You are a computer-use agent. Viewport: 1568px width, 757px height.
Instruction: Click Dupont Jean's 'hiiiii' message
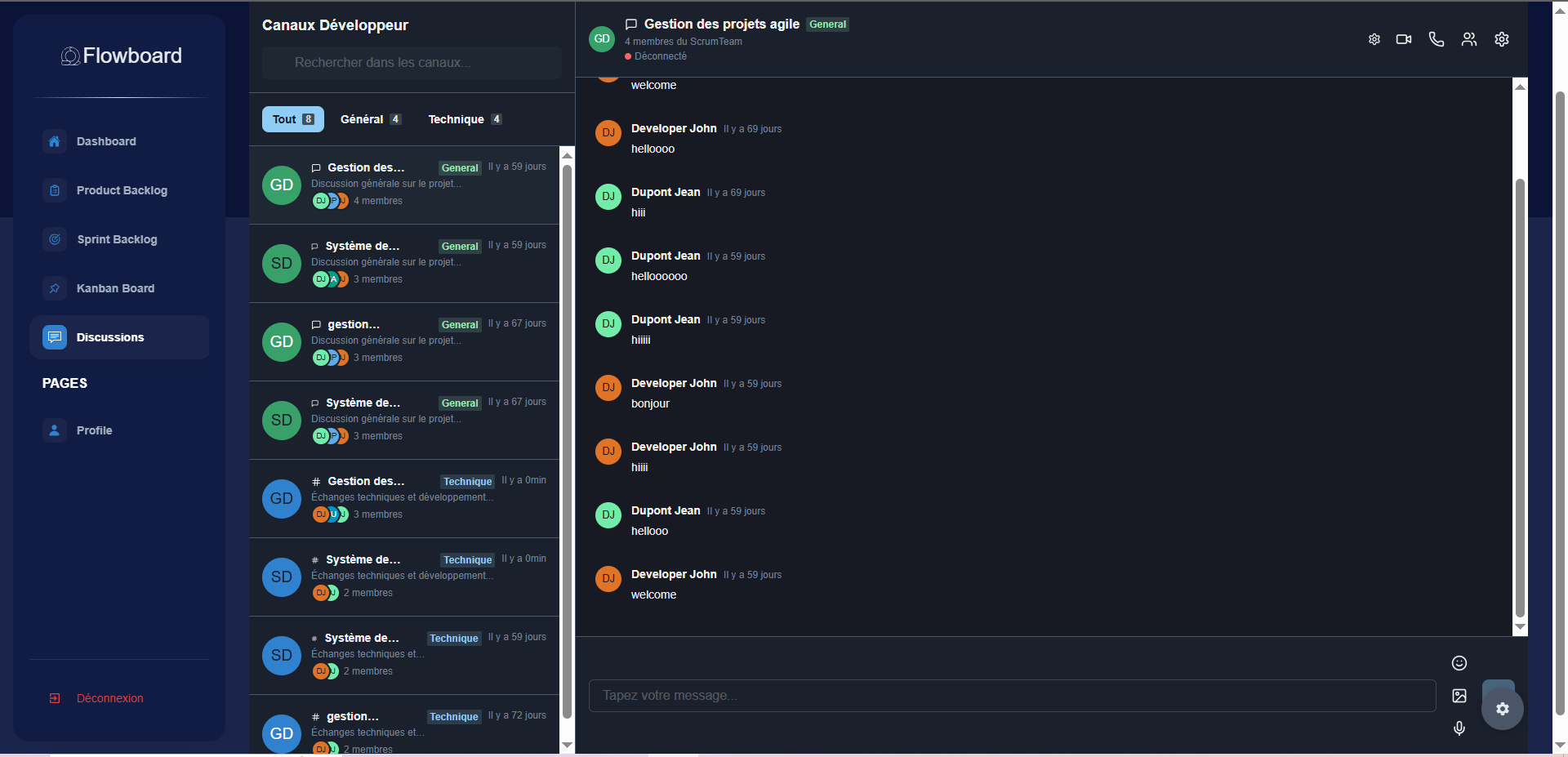click(x=641, y=341)
